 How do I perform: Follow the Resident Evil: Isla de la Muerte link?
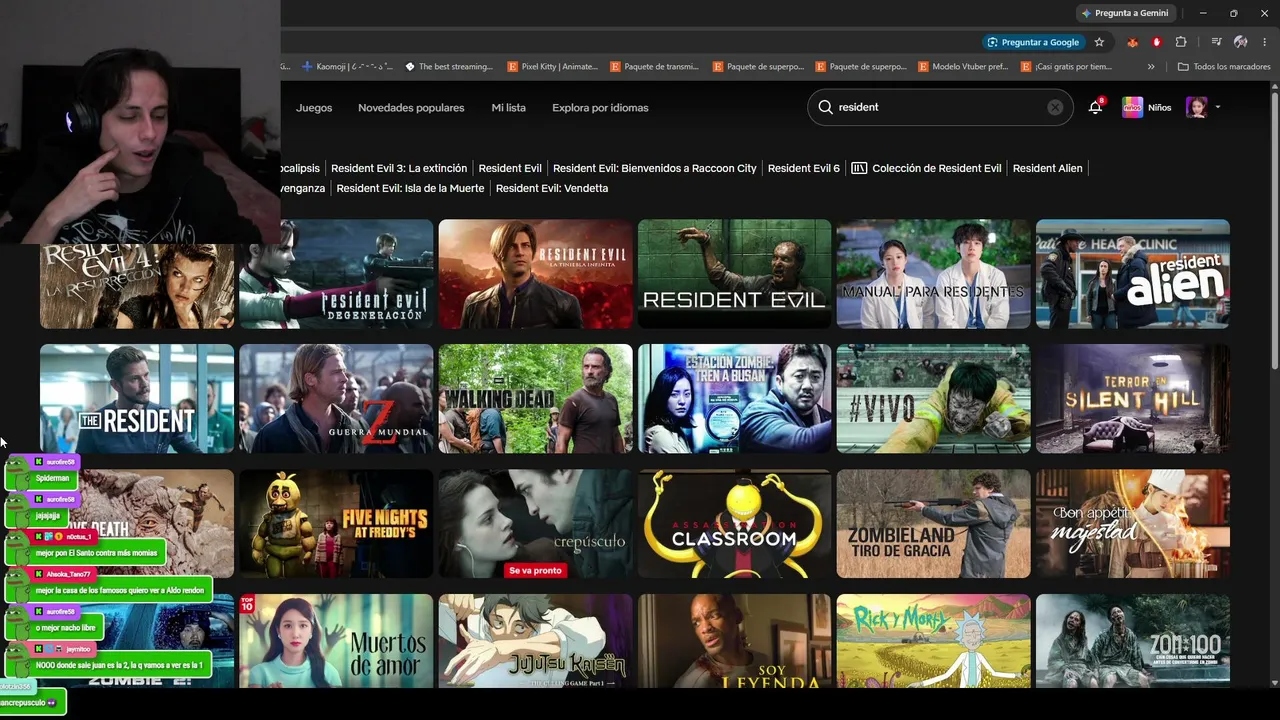[410, 188]
